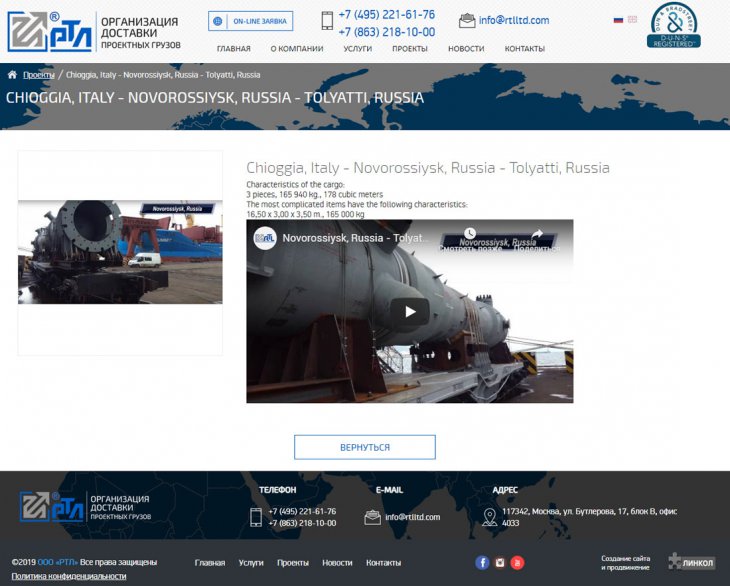The width and height of the screenshot is (730, 586).
Task: Click the Share arrow icon on video
Action: click(537, 236)
